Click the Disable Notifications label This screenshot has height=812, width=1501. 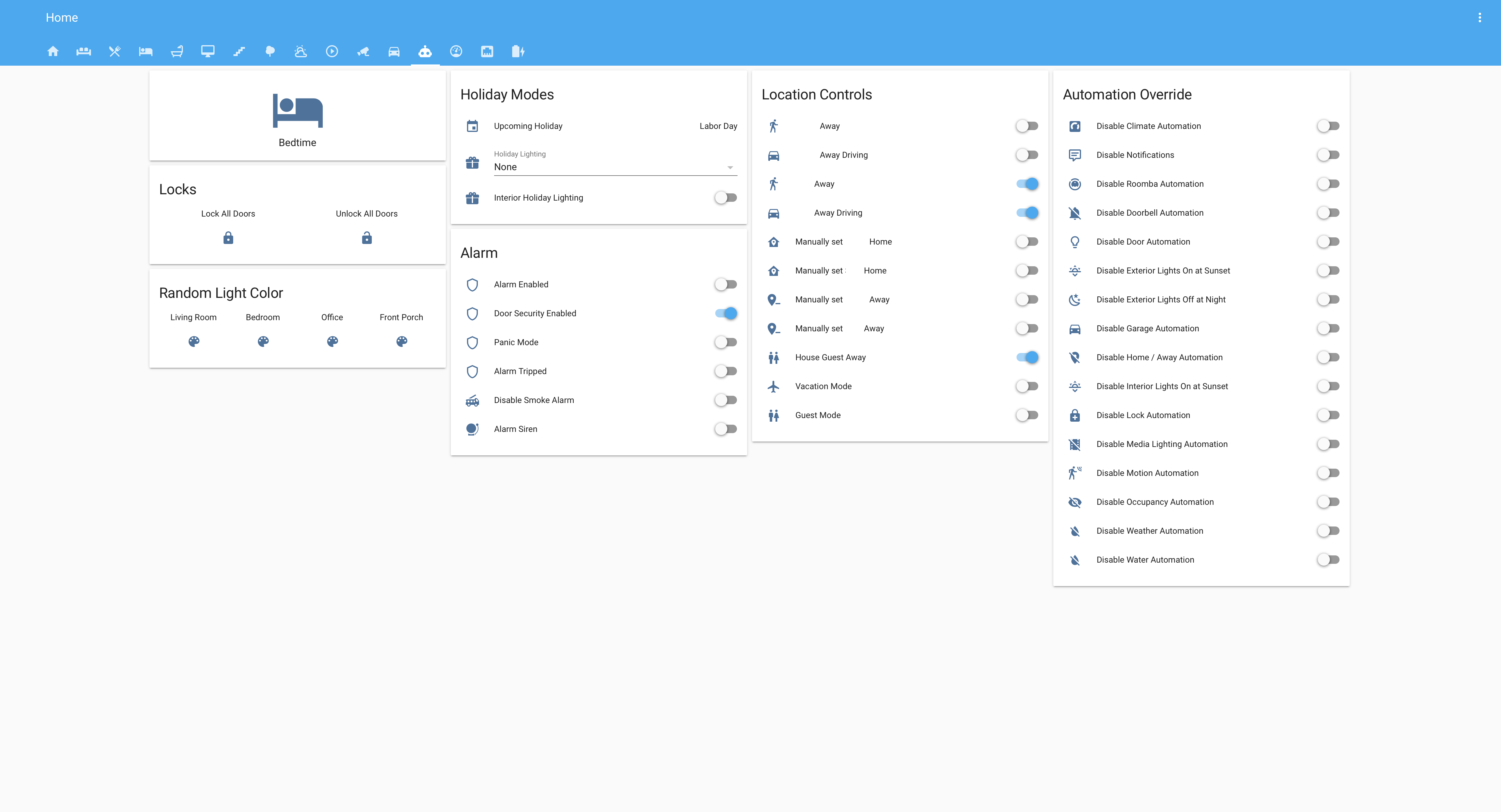point(1135,155)
